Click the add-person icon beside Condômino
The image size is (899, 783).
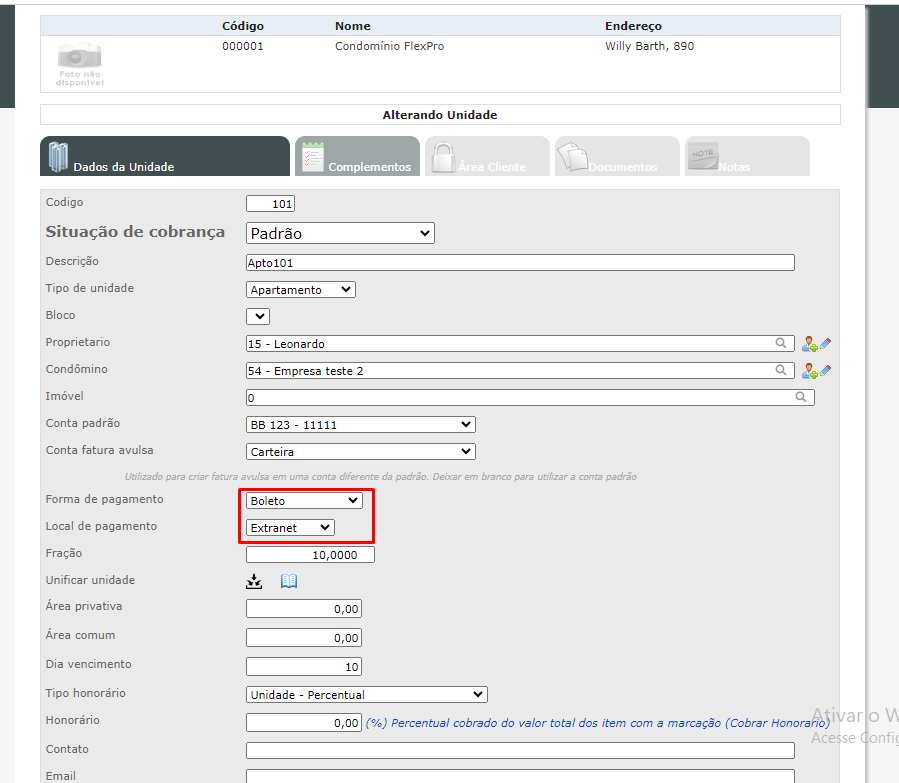[809, 371]
